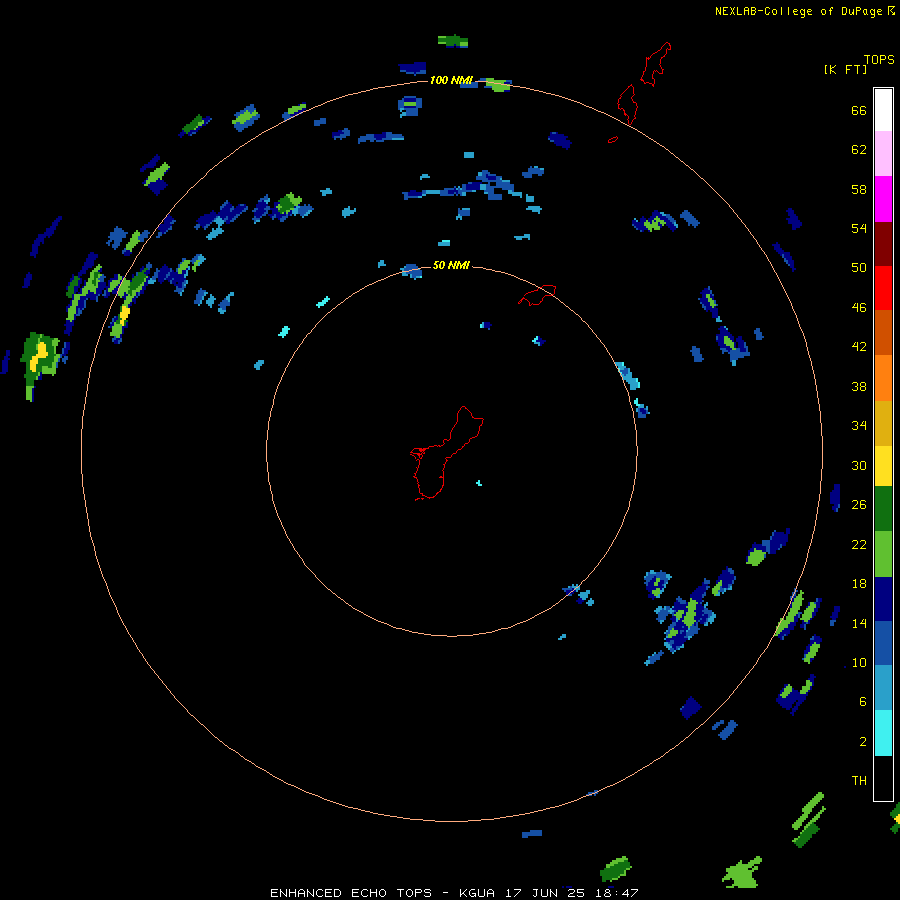Click the Rota island outline on 50 NMI ring
The height and width of the screenshot is (900, 900).
(537, 294)
